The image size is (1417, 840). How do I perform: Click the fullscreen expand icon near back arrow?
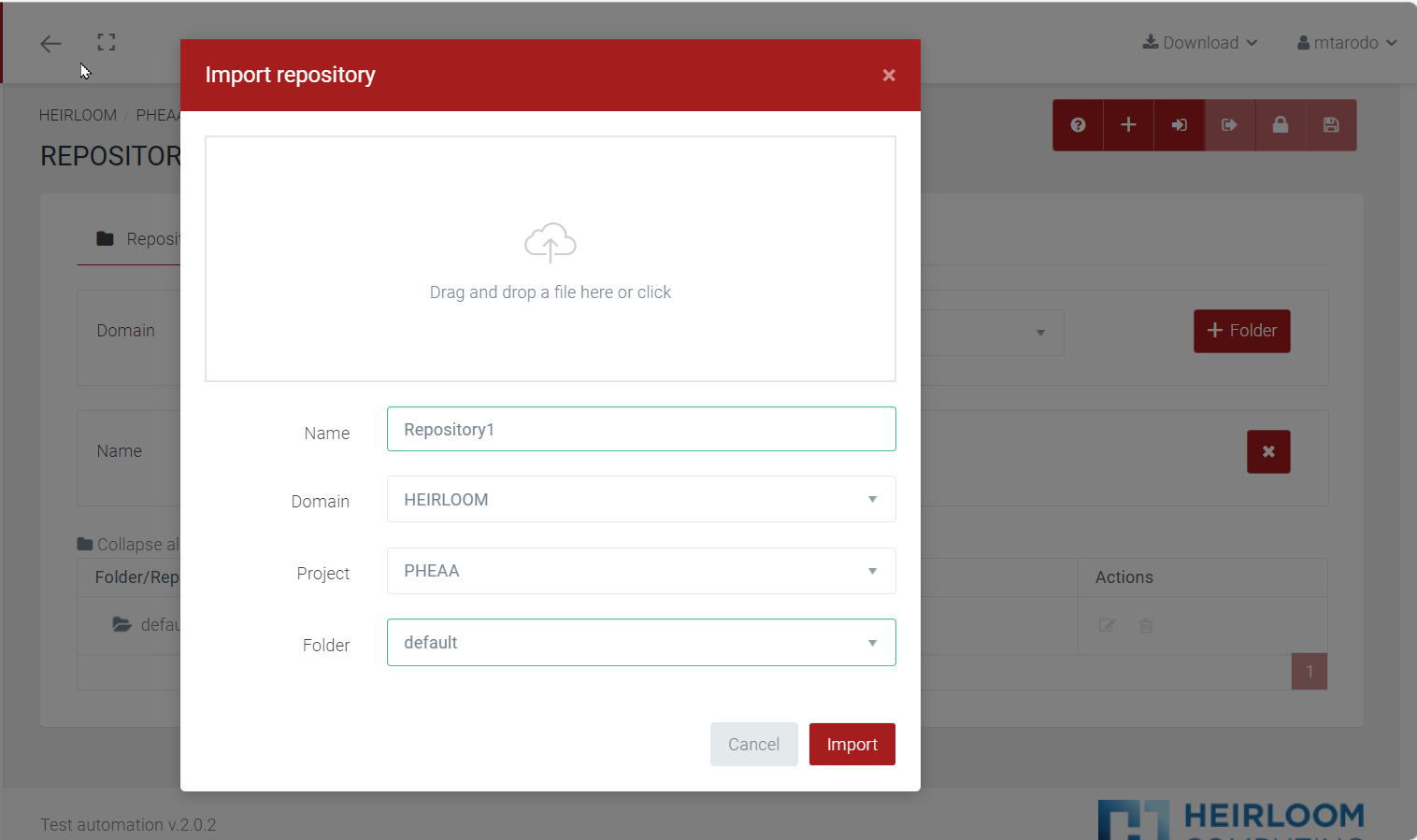[x=106, y=42]
